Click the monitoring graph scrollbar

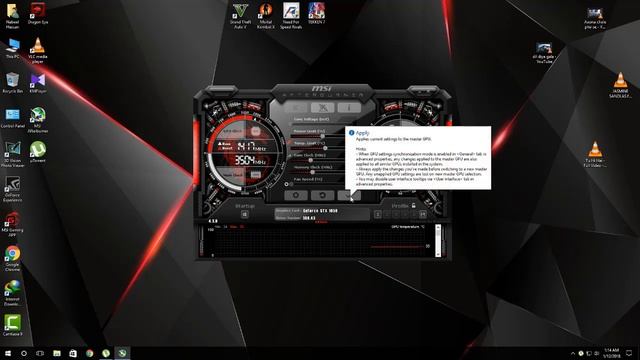[438, 240]
